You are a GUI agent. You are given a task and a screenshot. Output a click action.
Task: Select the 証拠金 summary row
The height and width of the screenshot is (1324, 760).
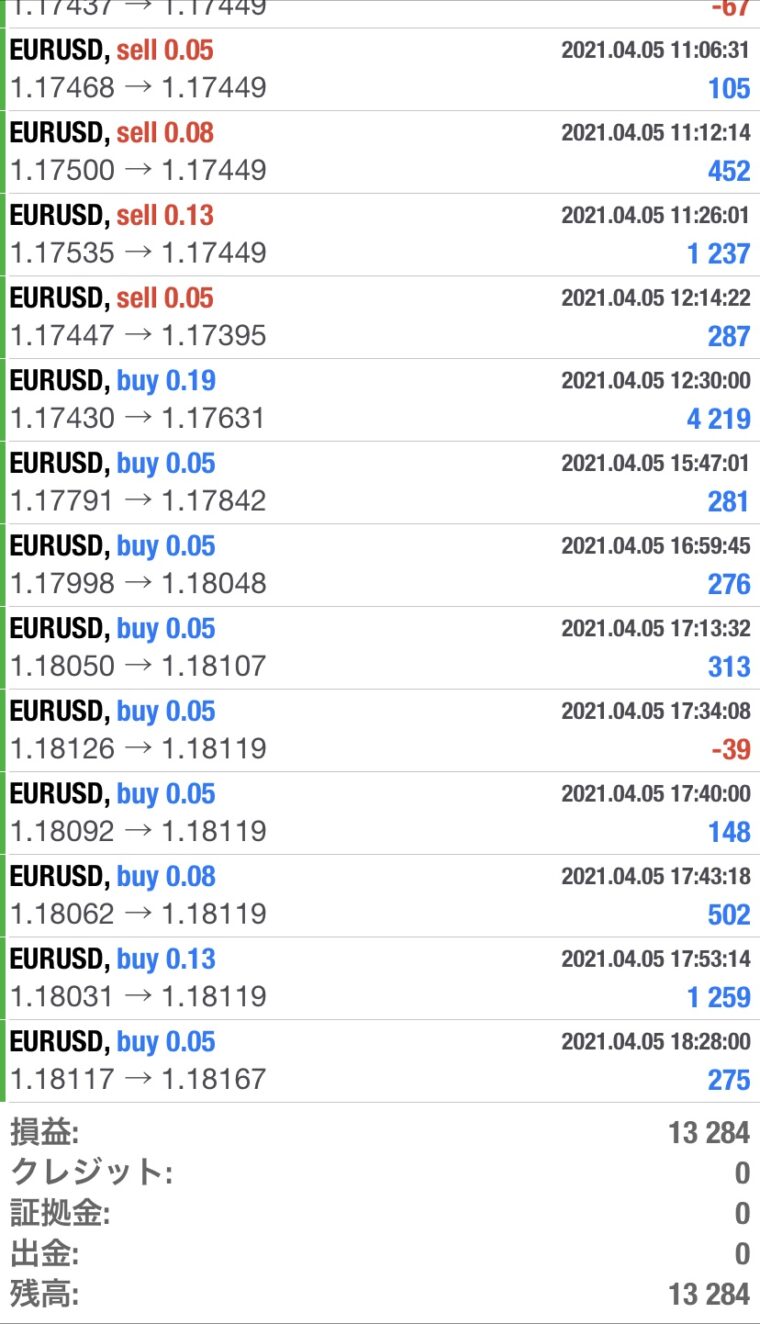380,1213
